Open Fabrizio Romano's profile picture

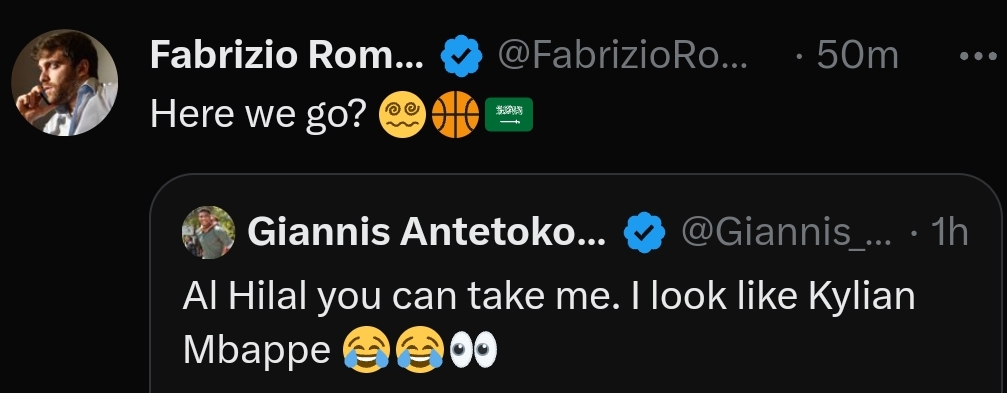point(64,82)
